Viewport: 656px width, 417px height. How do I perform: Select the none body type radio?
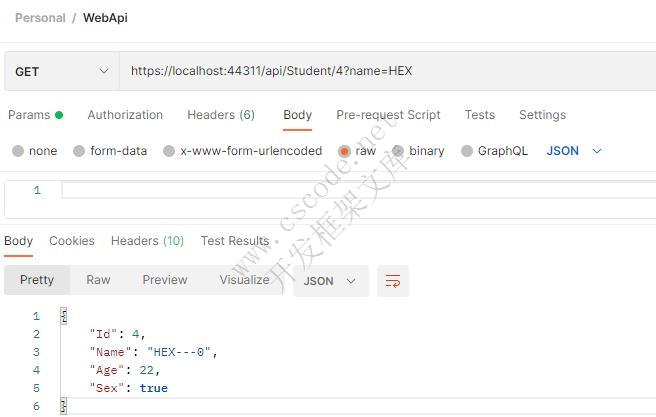18,151
